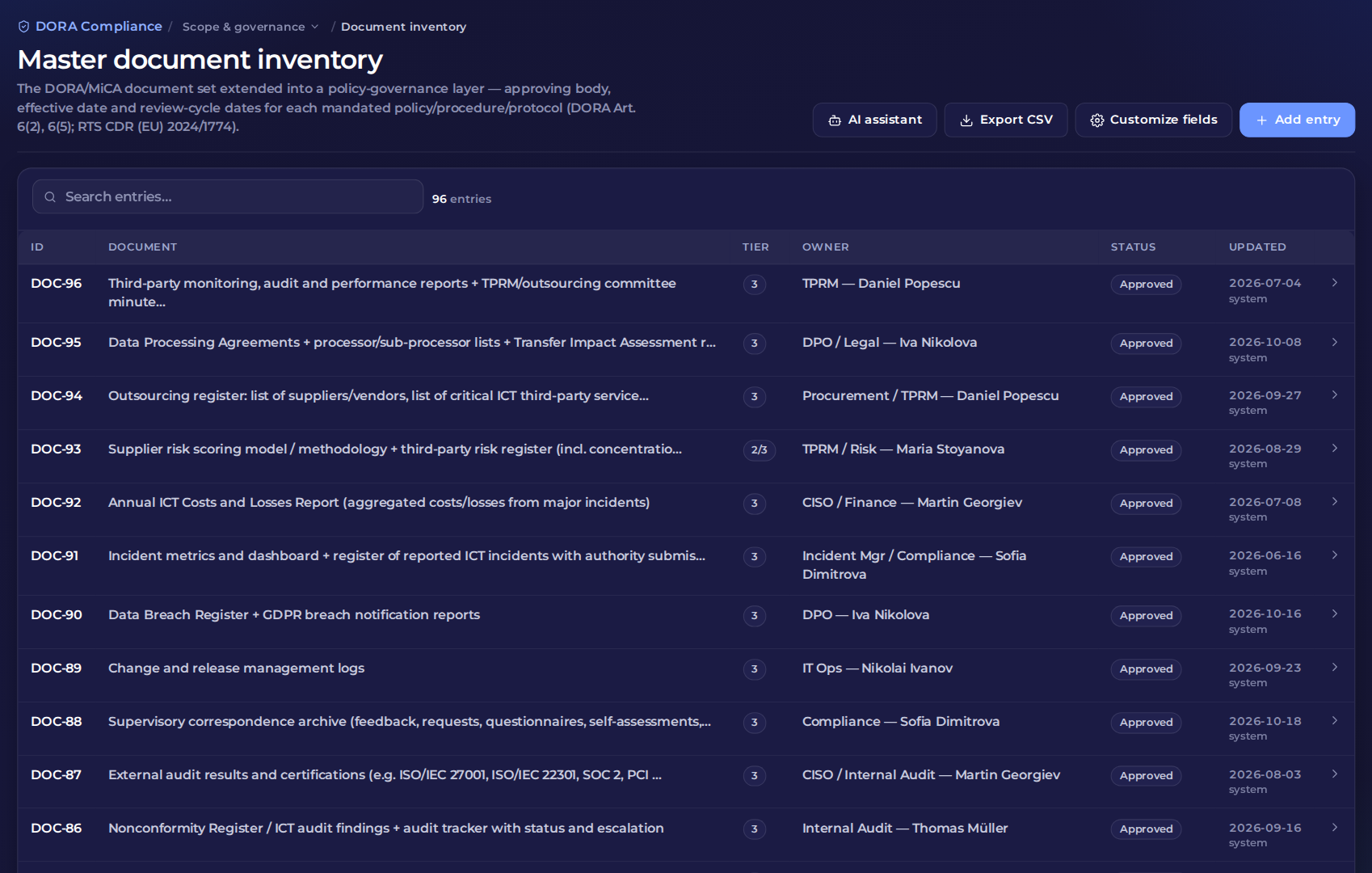The height and width of the screenshot is (873, 1372).
Task: Expand the Scope & governance breadcrumb dropdown
Action: click(x=250, y=27)
